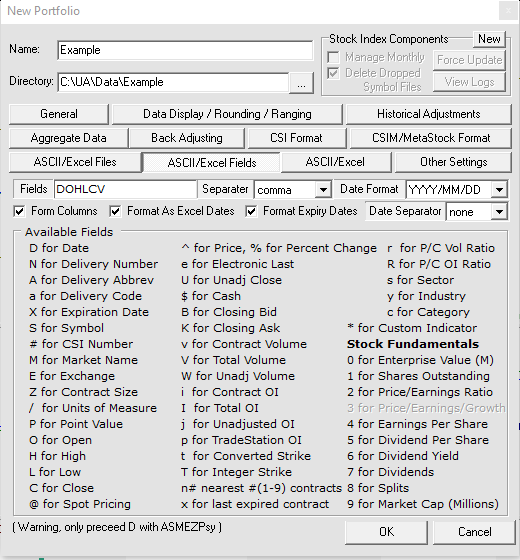Open the Other Settings tab

pyautogui.click(x=454, y=162)
